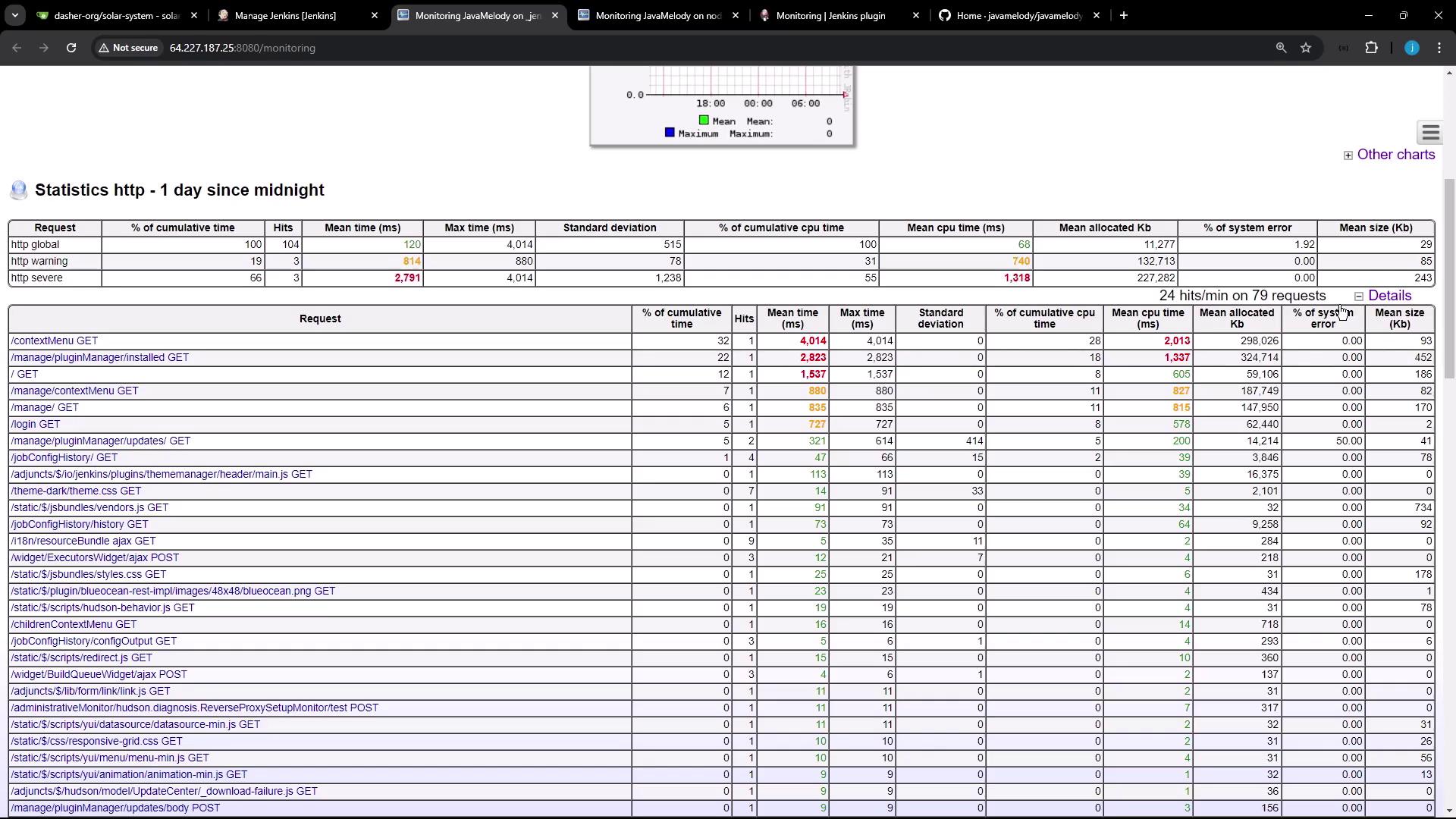Close Monitoring Jenkins plugin tab
Image resolution: width=1456 pixels, height=819 pixels.
(915, 15)
